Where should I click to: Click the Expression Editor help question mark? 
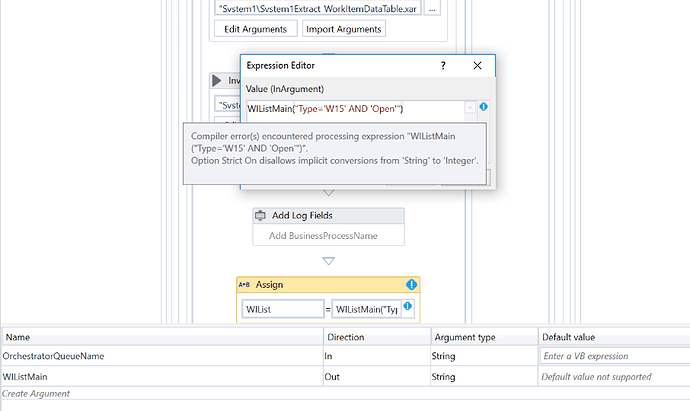pyautogui.click(x=443, y=66)
